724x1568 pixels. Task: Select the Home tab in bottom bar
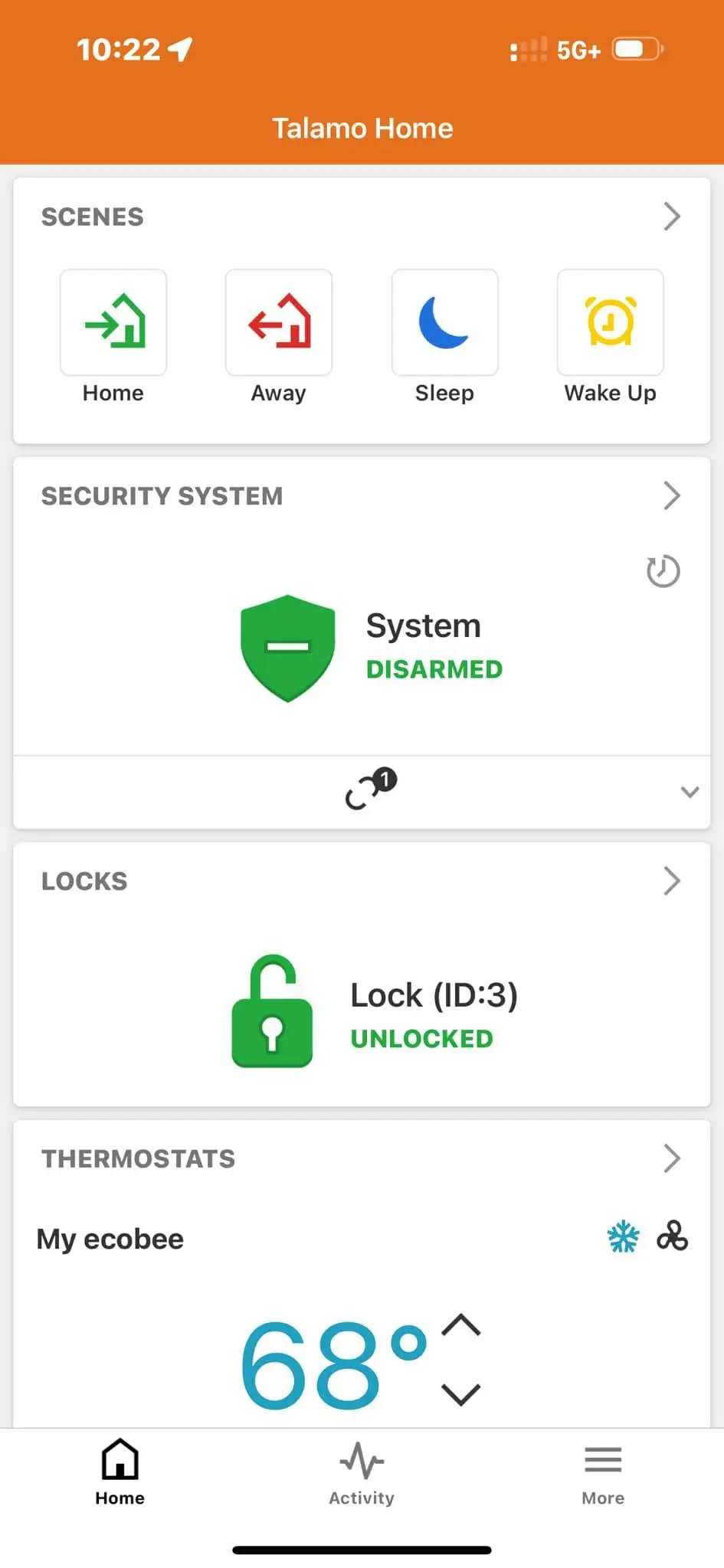[120, 1474]
